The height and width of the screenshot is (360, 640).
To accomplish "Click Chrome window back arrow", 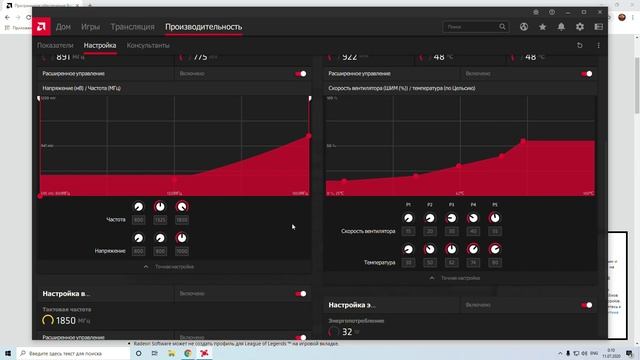I will [x=7, y=17].
